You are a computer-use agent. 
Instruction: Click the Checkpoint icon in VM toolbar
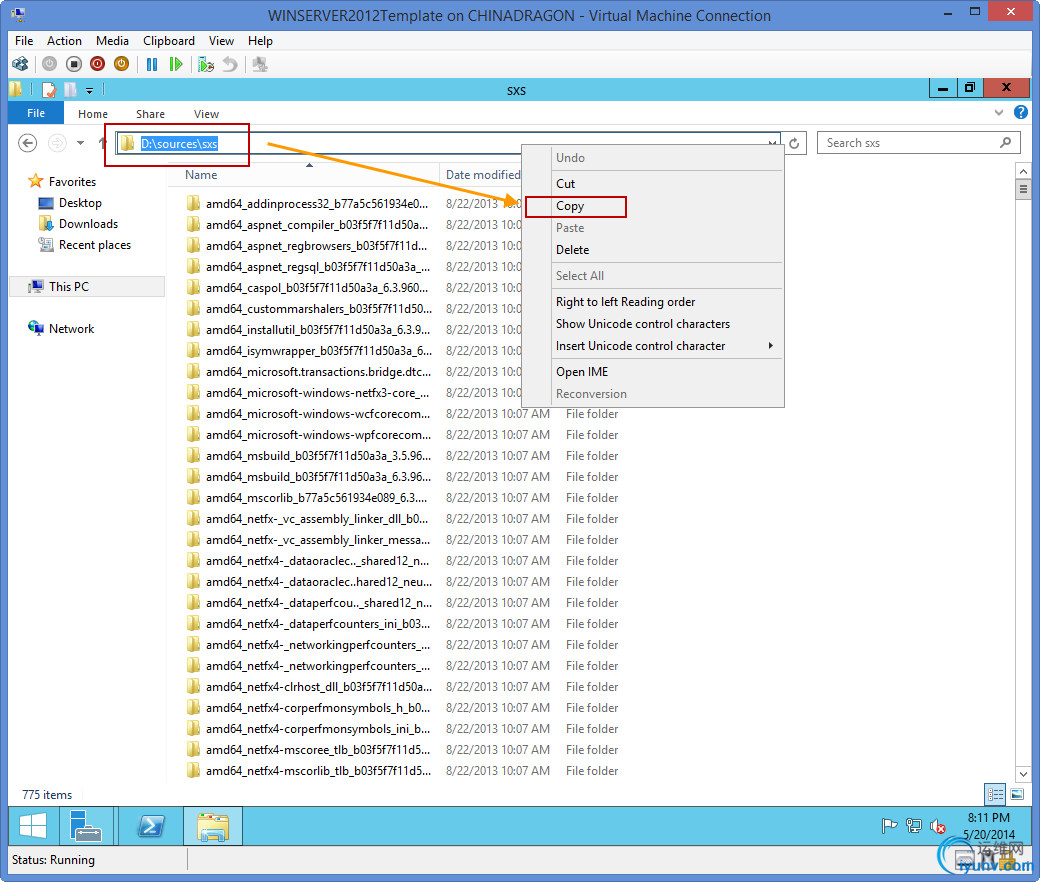(206, 64)
